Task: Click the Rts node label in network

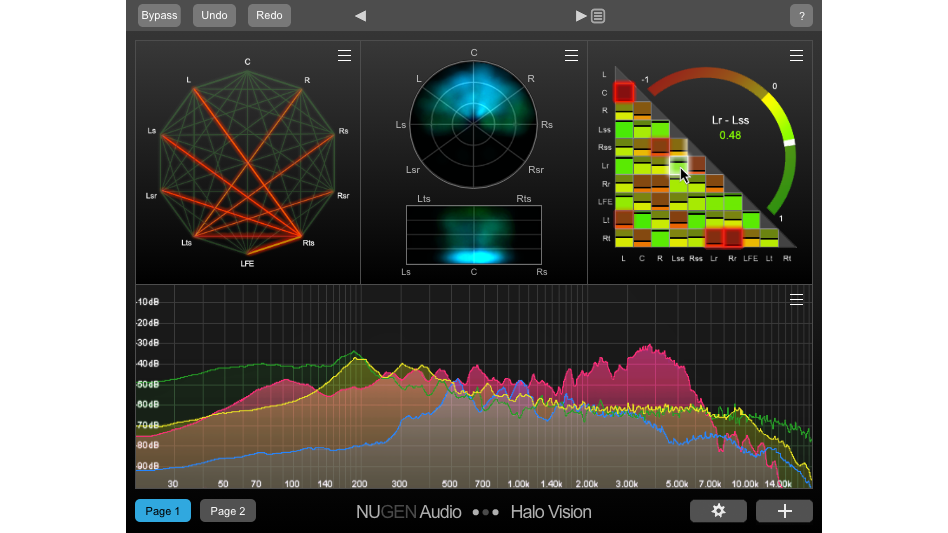Action: (x=308, y=243)
